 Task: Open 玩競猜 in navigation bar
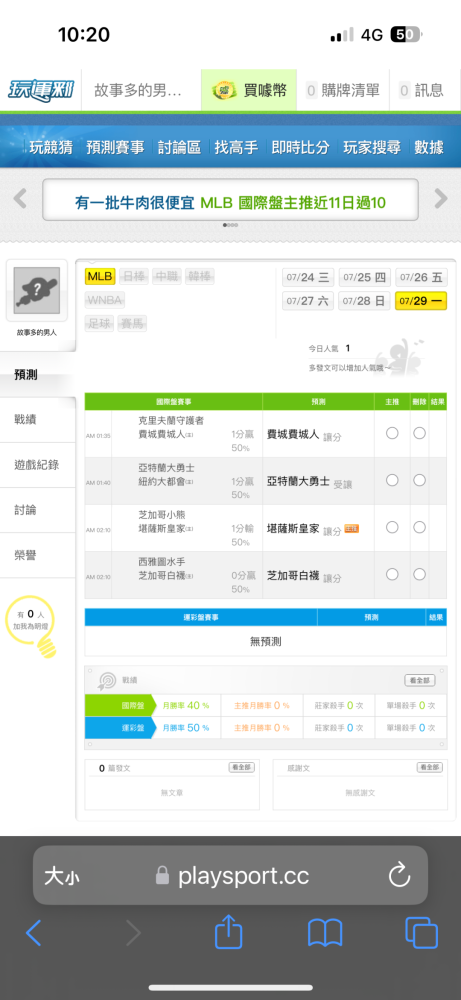[x=51, y=147]
